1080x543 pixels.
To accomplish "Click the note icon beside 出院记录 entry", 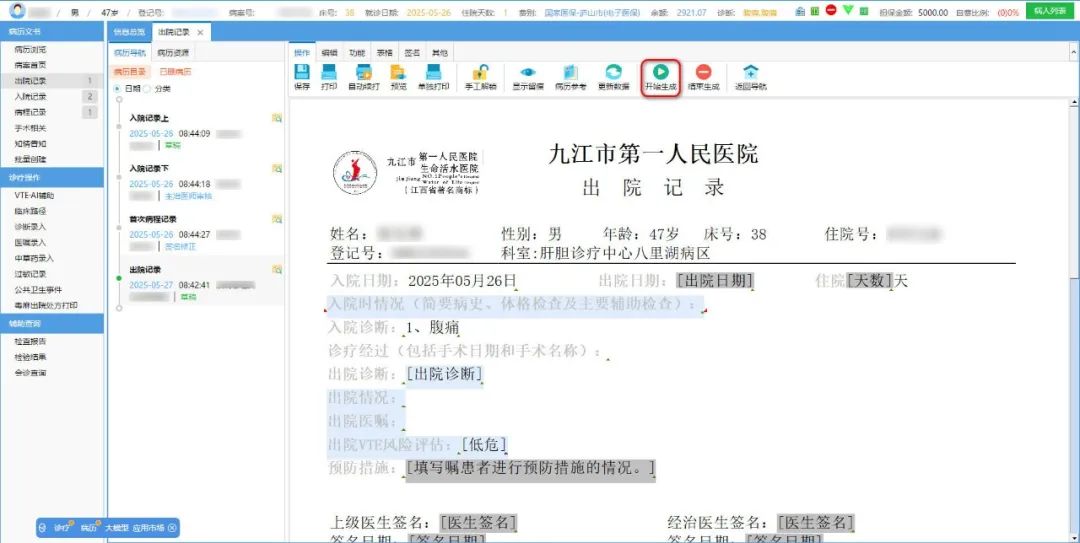I will tap(277, 269).
